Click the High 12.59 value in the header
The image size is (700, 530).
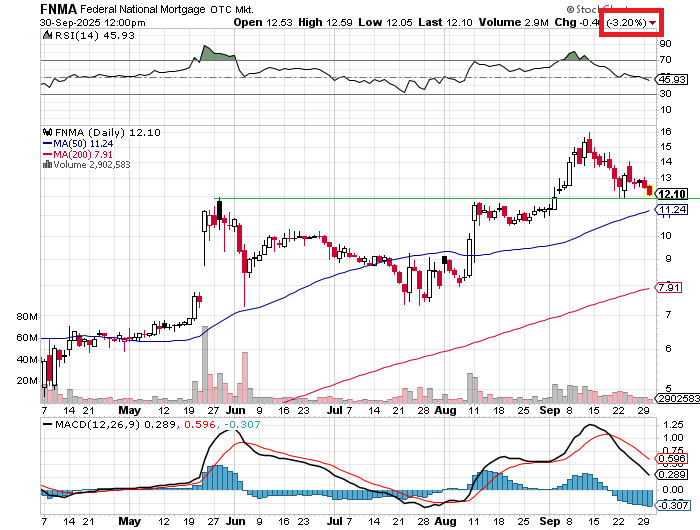[325, 22]
